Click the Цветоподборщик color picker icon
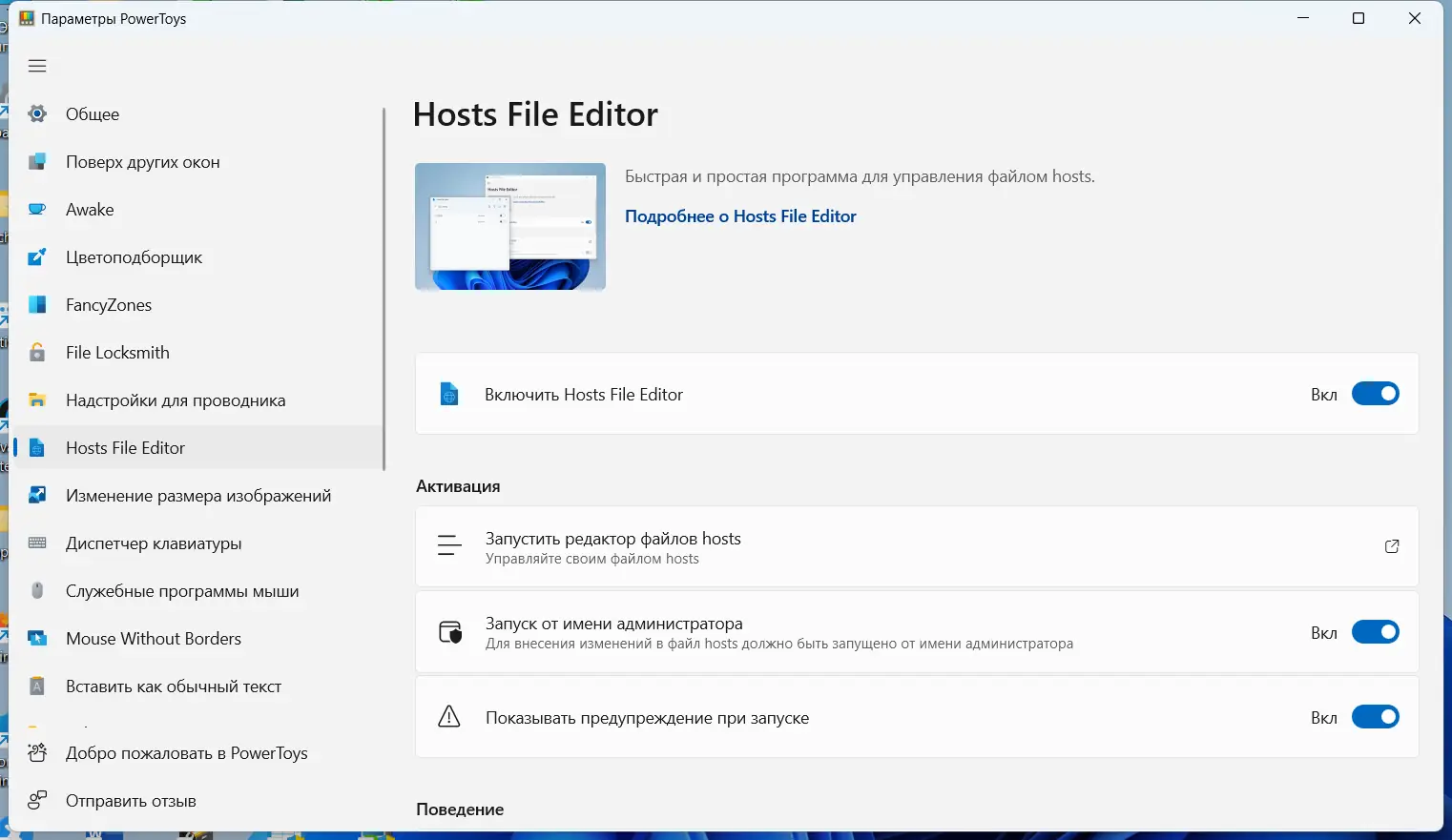This screenshot has height=840, width=1452. tap(37, 257)
